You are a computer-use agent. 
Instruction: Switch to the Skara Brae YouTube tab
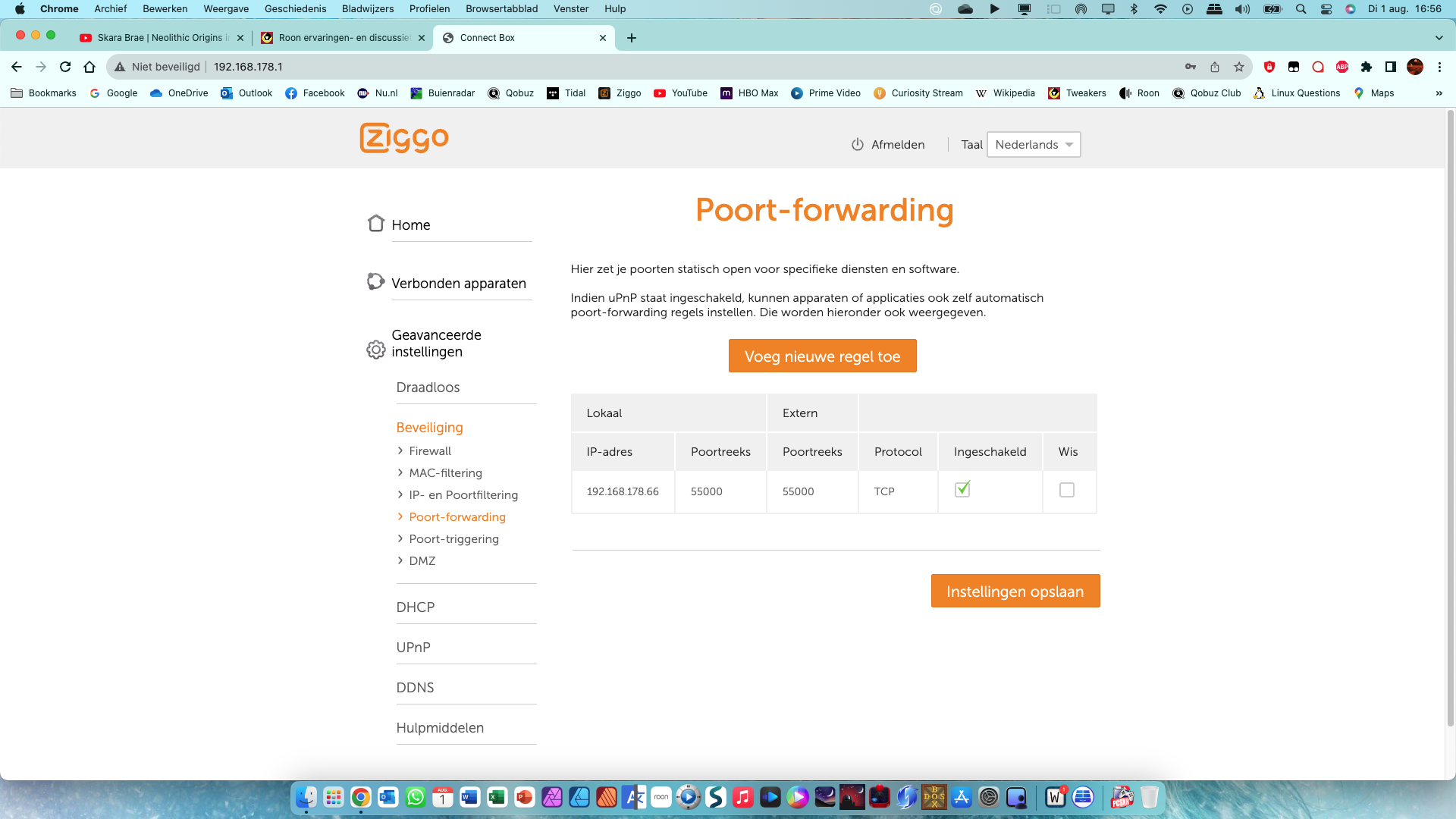159,38
